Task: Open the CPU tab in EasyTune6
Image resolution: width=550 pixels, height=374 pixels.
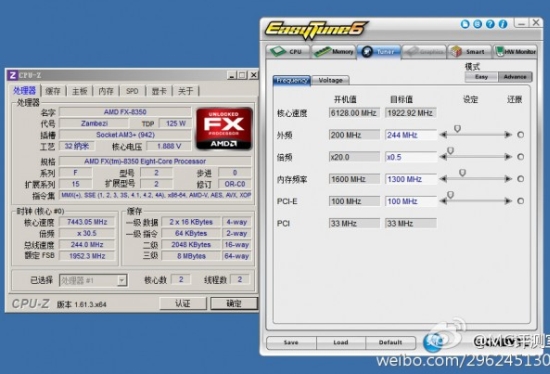Action: [x=288, y=52]
